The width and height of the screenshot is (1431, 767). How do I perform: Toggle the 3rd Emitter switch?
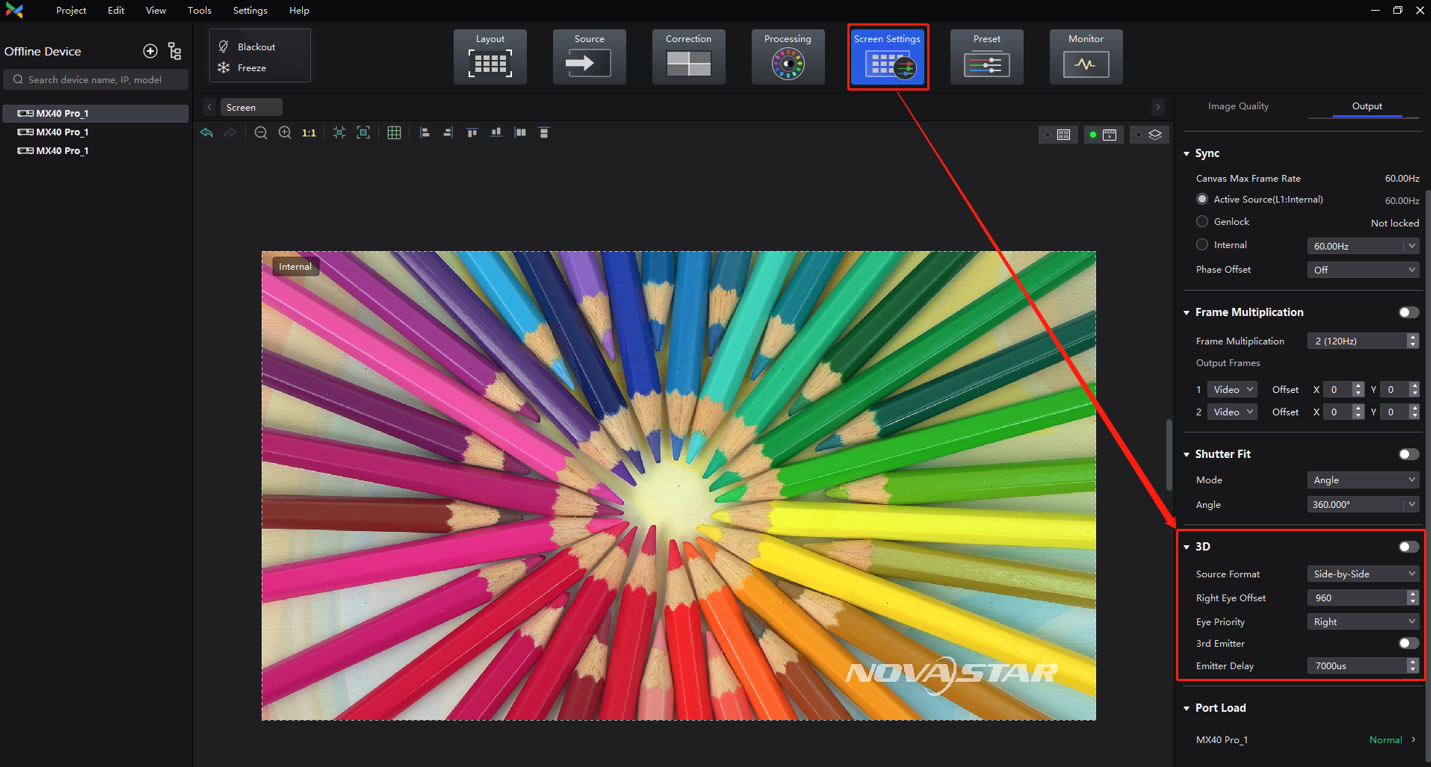pyautogui.click(x=1408, y=644)
